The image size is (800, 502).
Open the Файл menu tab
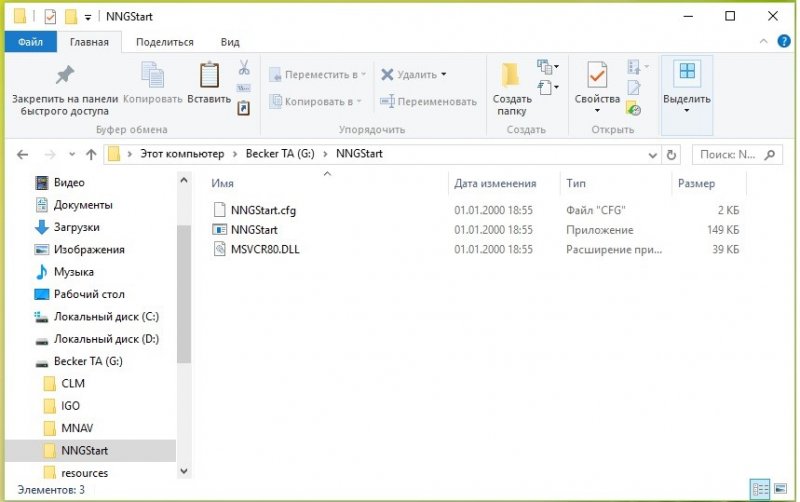pos(30,42)
